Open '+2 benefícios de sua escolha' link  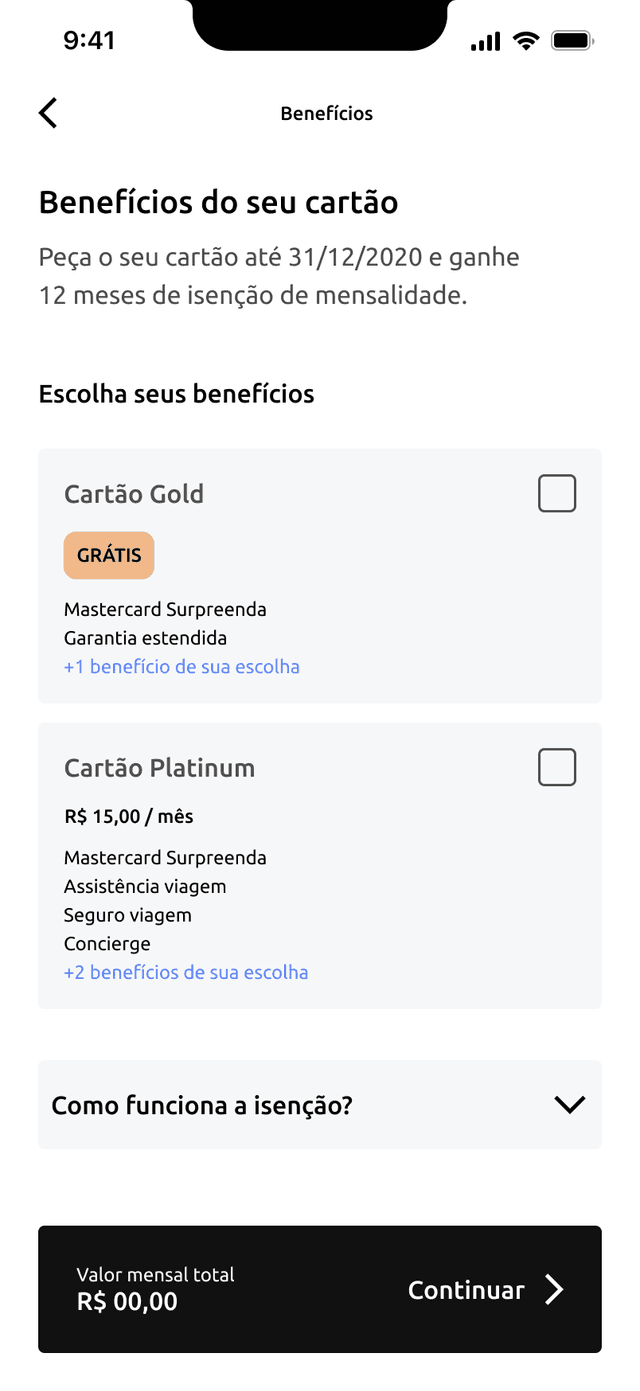point(186,972)
